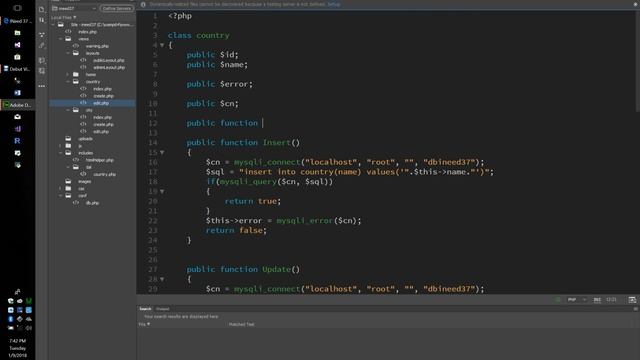Sort results by the File column

click(x=144, y=324)
